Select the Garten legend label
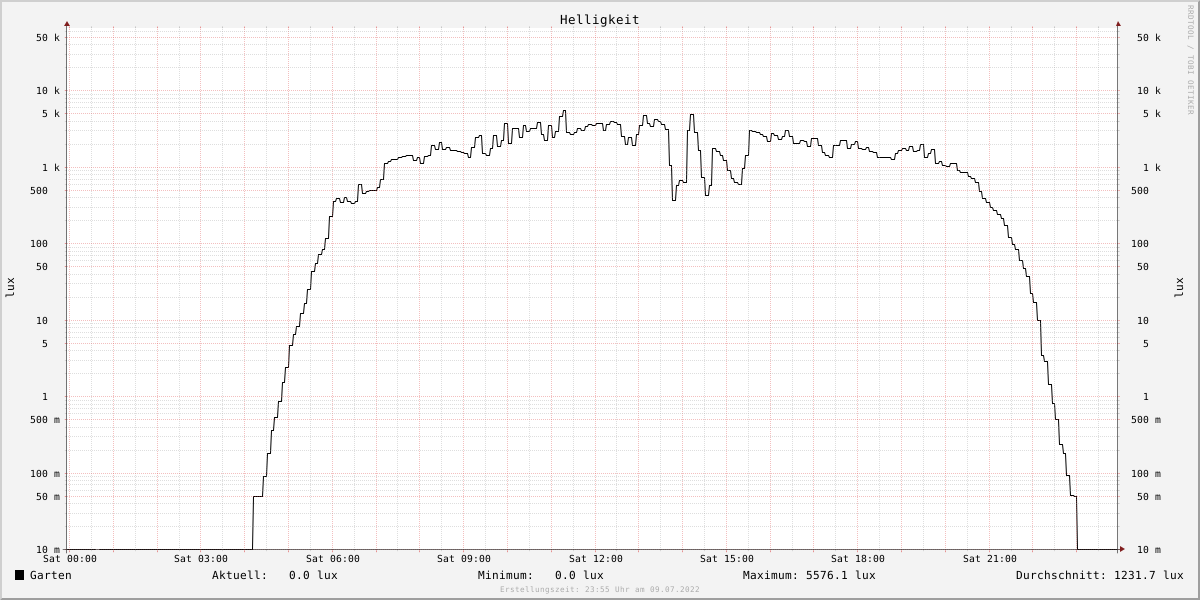The image size is (1200, 600). click(50, 575)
